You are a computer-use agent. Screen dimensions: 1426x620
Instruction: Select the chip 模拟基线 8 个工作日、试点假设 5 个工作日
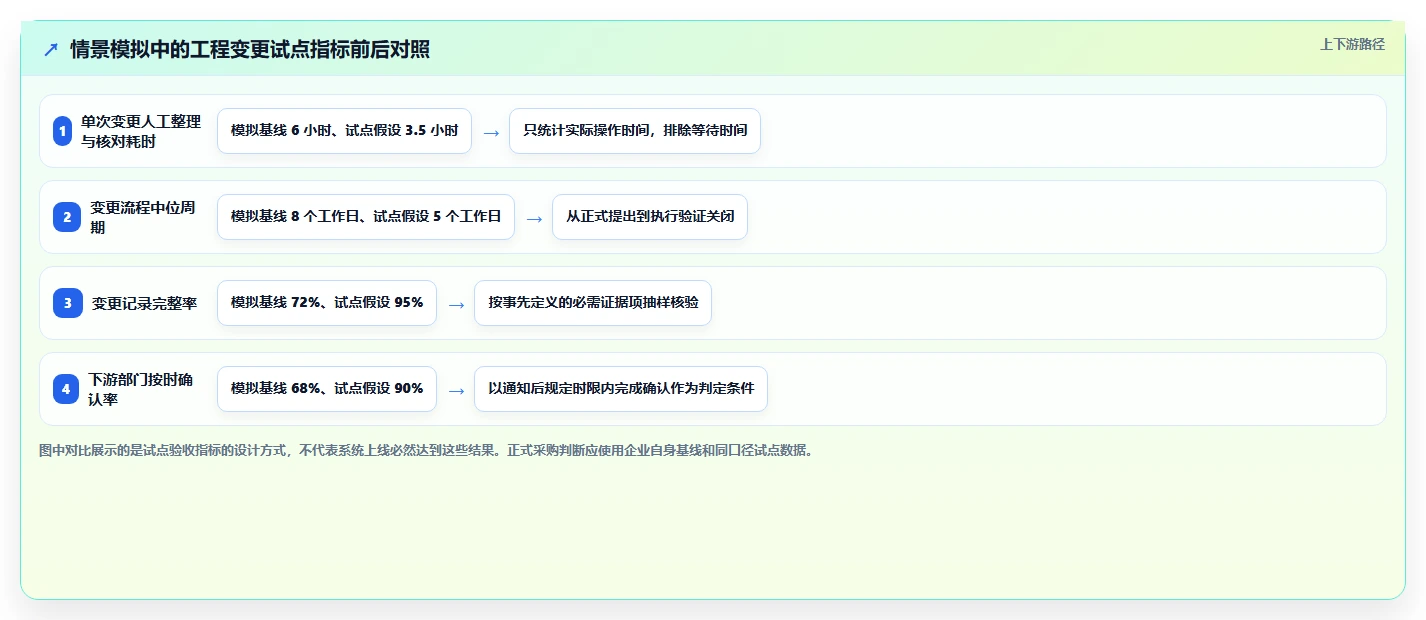(x=366, y=217)
